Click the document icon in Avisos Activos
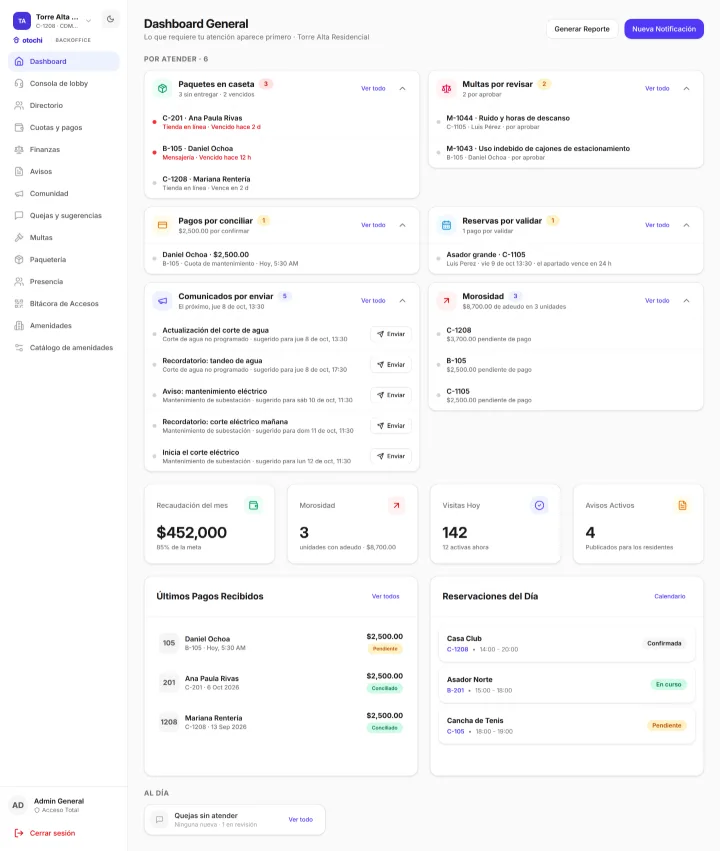Image resolution: width=720 pixels, height=851 pixels. 682,505
